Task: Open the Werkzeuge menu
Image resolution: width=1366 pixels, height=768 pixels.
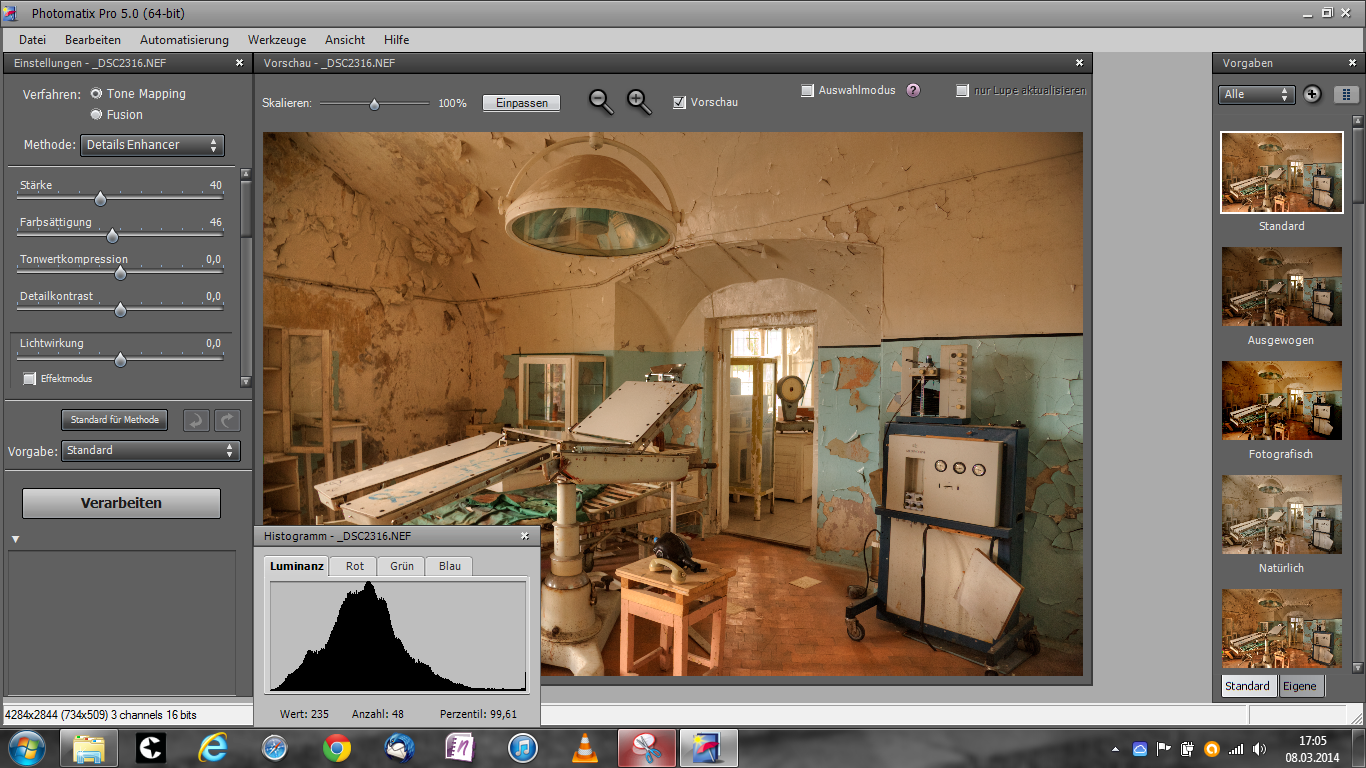Action: (x=277, y=40)
